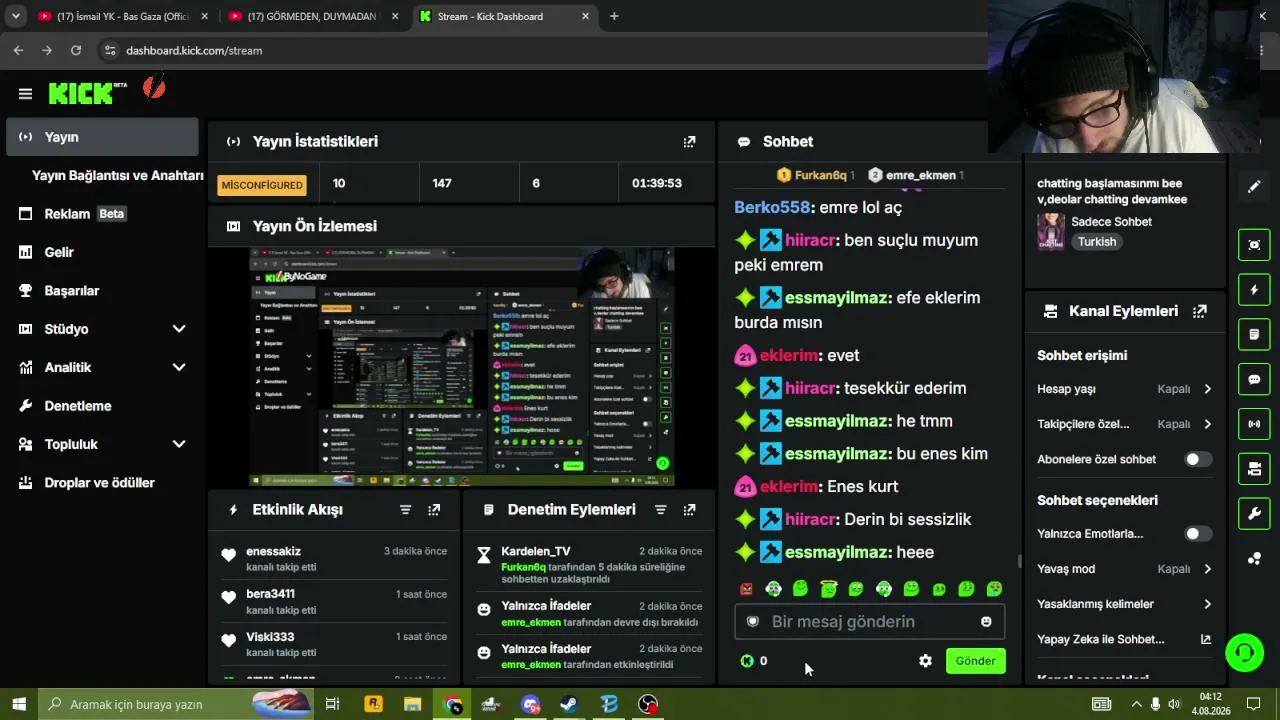Screen dimensions: 1280x720
Task: Toggle the channel actions sidebar icon
Action: tap(1254, 468)
